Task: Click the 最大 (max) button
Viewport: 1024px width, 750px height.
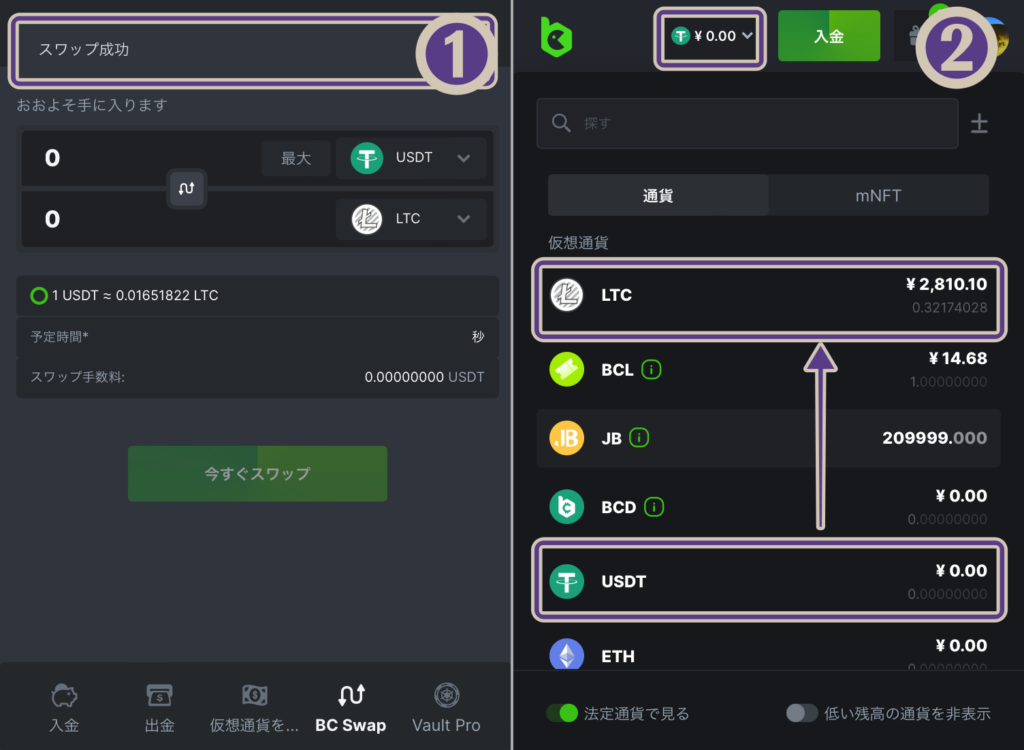Action: 295,158
